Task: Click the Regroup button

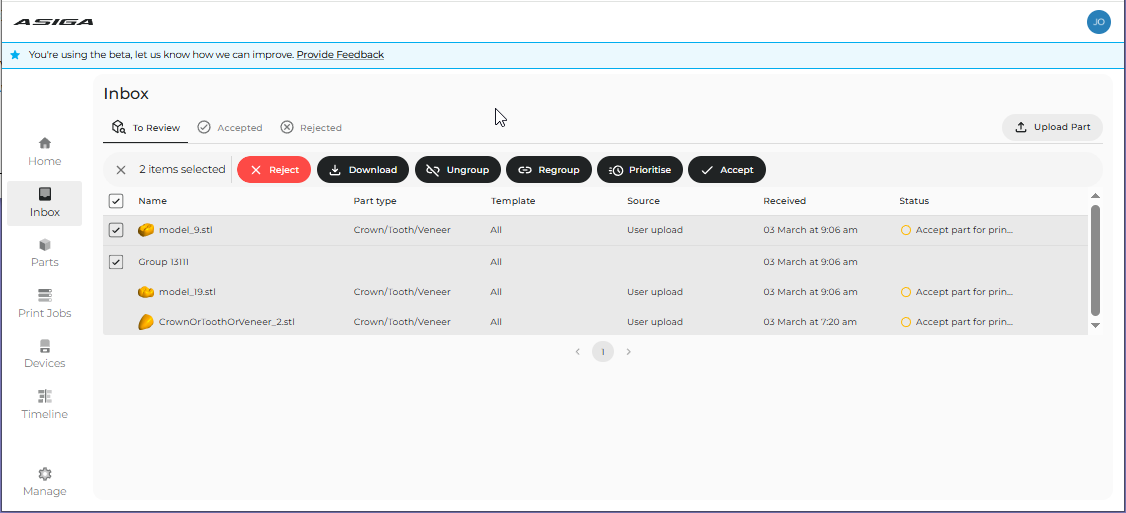Action: tap(549, 170)
